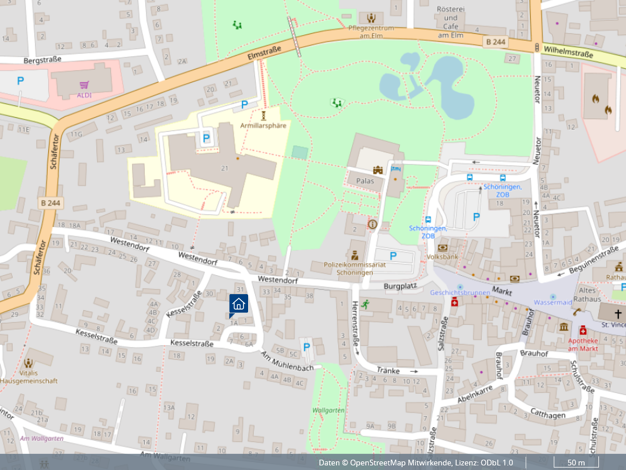626x470 pixels.
Task: Click the fire station flame icon
Action: click(595, 99)
